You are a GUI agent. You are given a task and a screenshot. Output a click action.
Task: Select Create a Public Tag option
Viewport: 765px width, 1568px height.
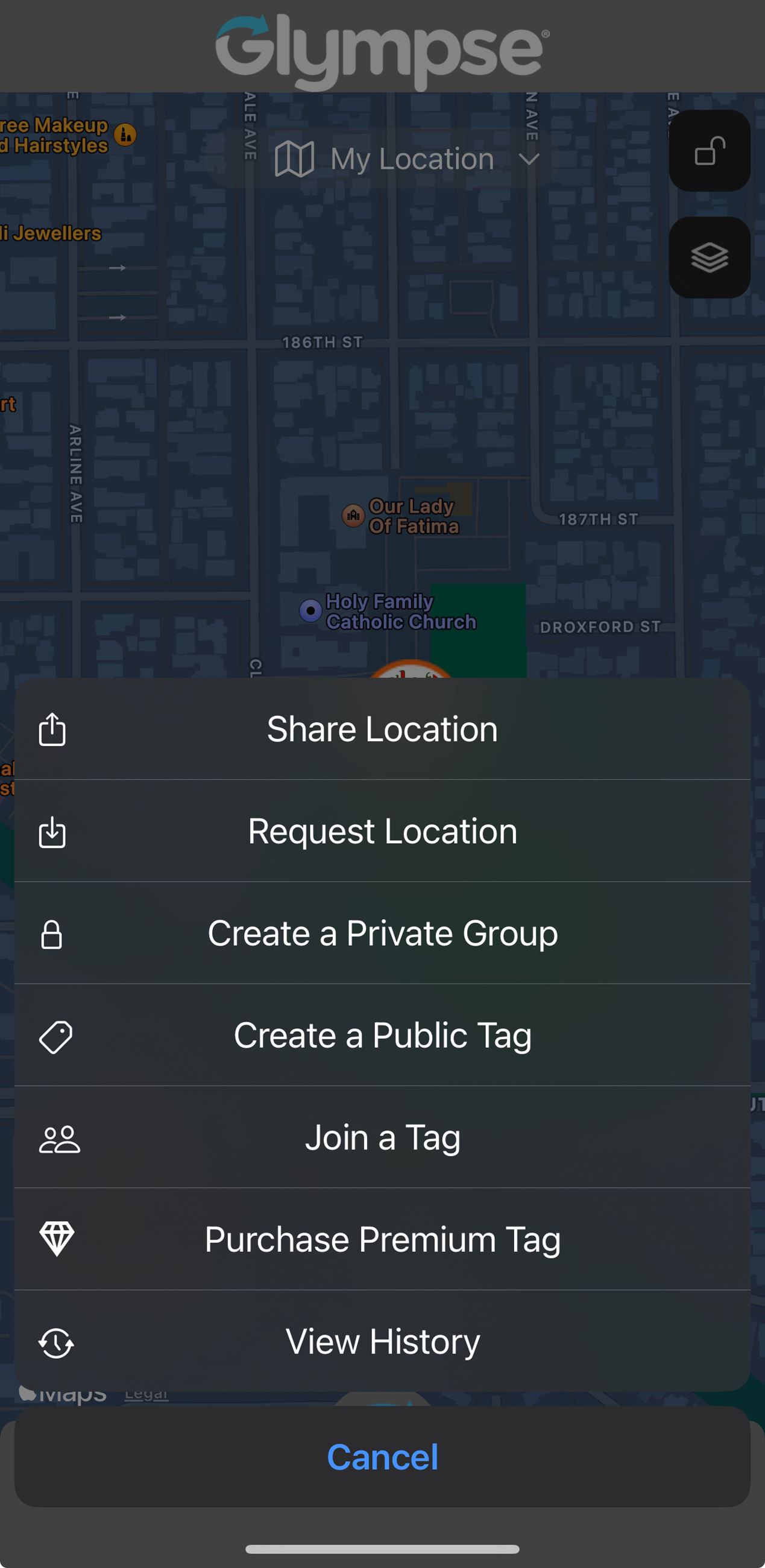(x=382, y=1036)
